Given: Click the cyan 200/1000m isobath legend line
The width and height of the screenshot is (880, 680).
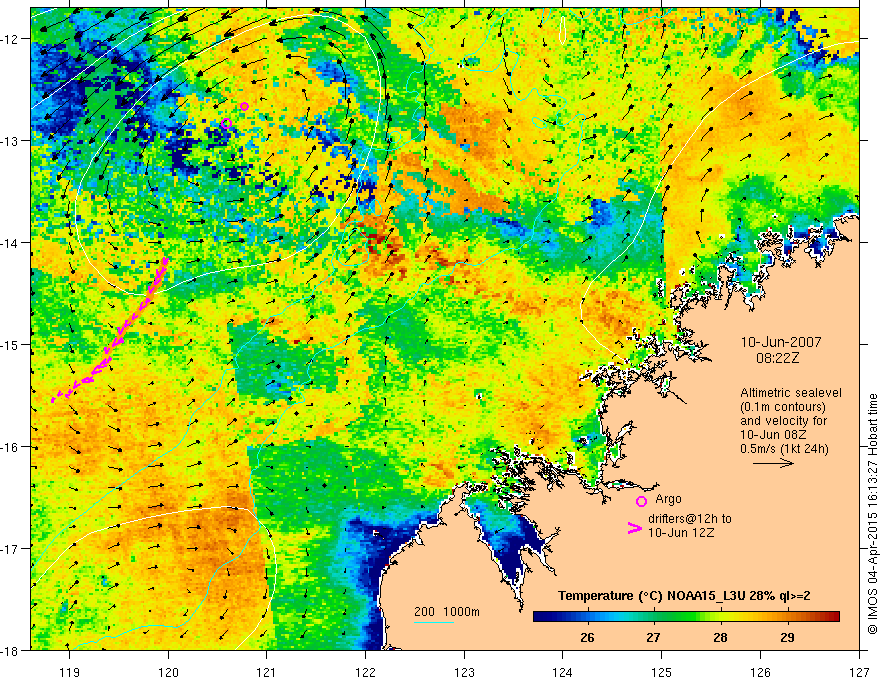Looking at the screenshot, I should tap(434, 622).
